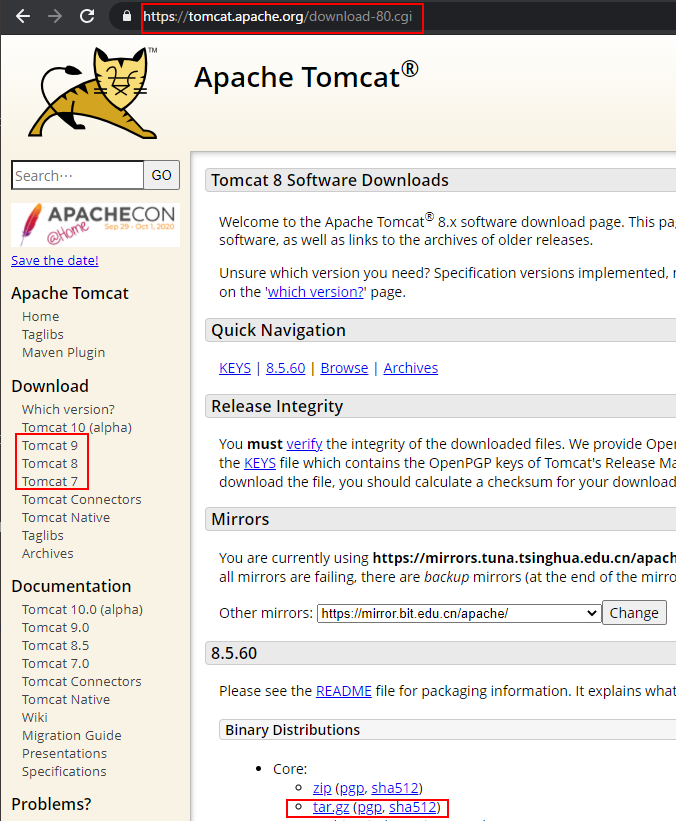
Task: Click the browser Forward arrow
Action: coord(54,17)
